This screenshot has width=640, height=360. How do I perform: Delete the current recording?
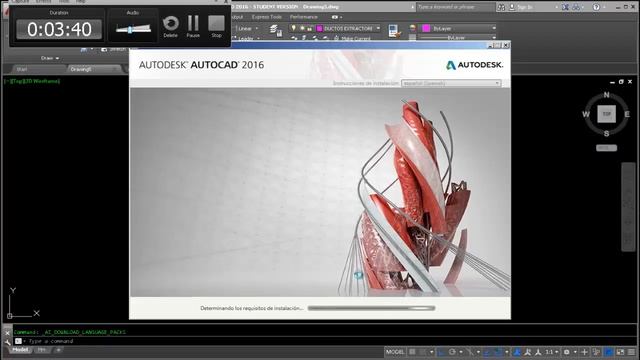click(x=171, y=26)
